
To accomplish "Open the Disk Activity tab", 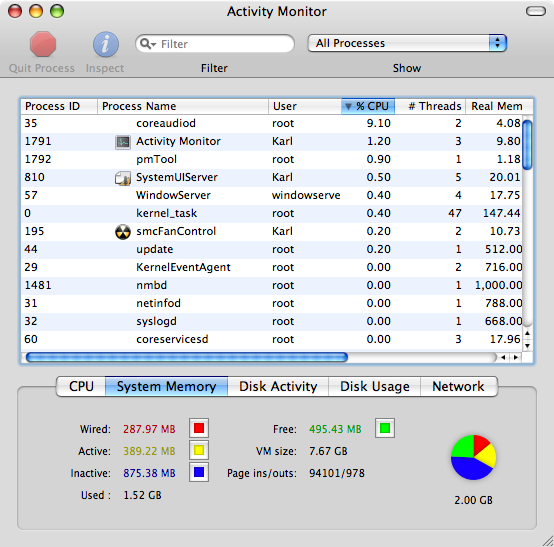I will [x=278, y=387].
